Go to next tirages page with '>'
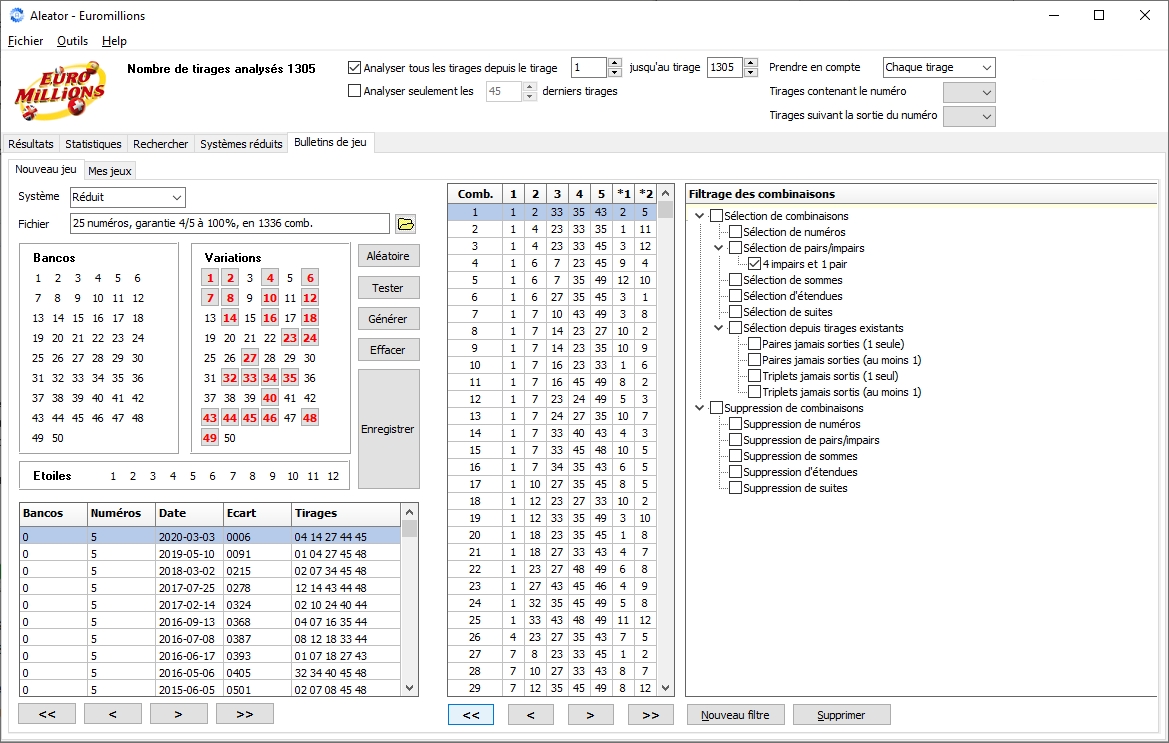Screen dimensions: 1169x743 point(179,714)
